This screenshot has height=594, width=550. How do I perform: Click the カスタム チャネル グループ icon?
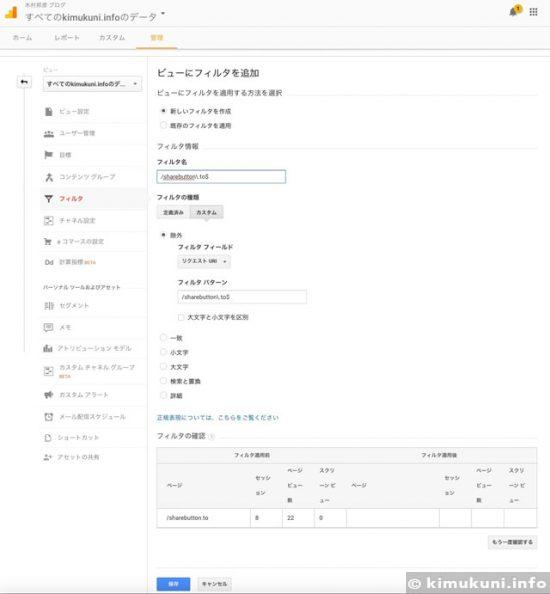(48, 371)
